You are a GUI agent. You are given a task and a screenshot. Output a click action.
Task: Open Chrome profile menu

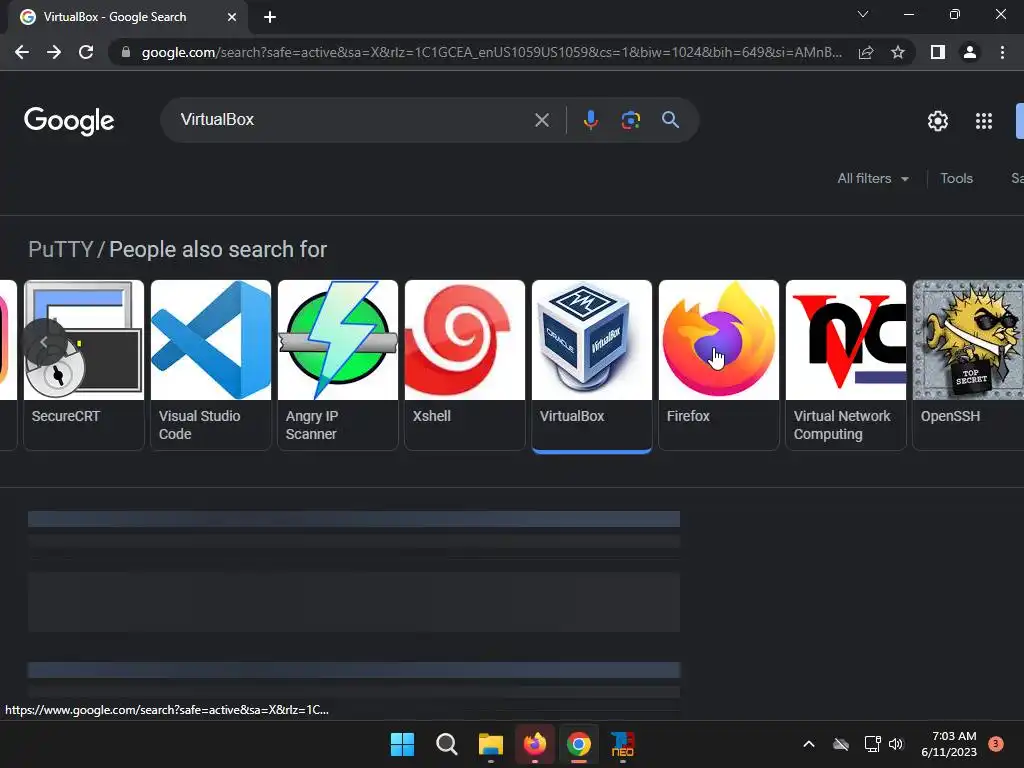pos(970,52)
